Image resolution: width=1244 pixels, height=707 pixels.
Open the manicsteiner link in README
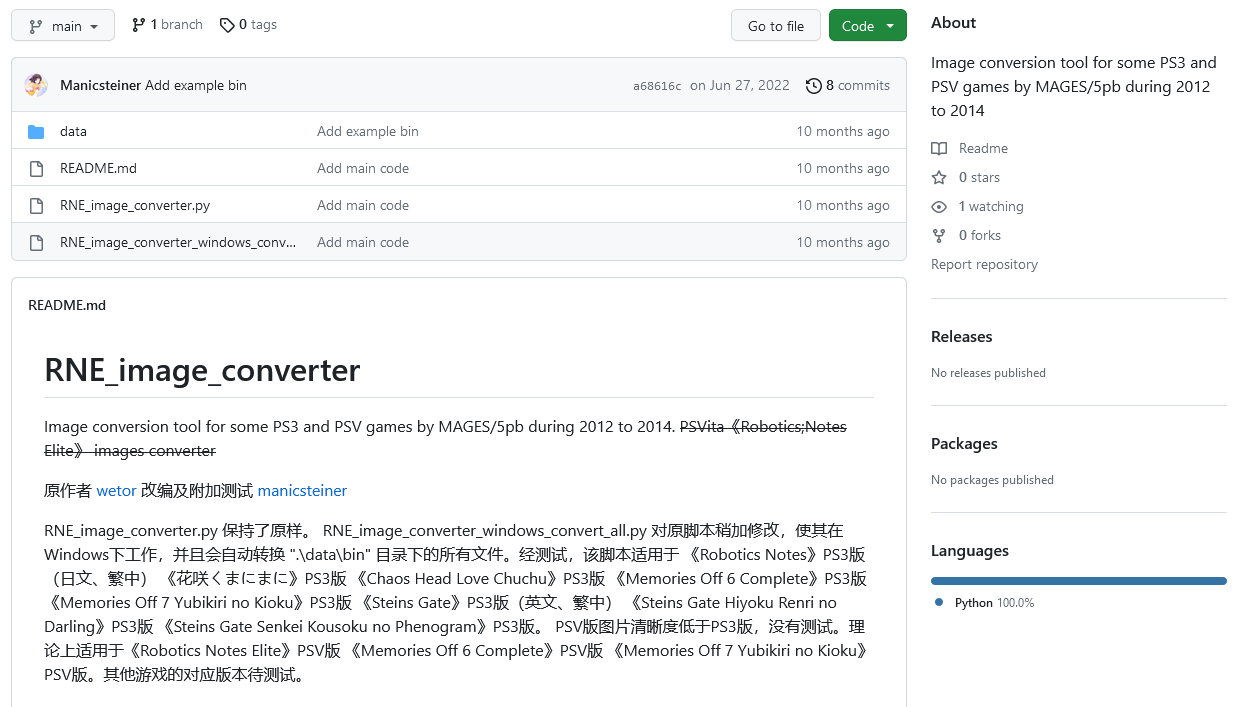coord(302,491)
